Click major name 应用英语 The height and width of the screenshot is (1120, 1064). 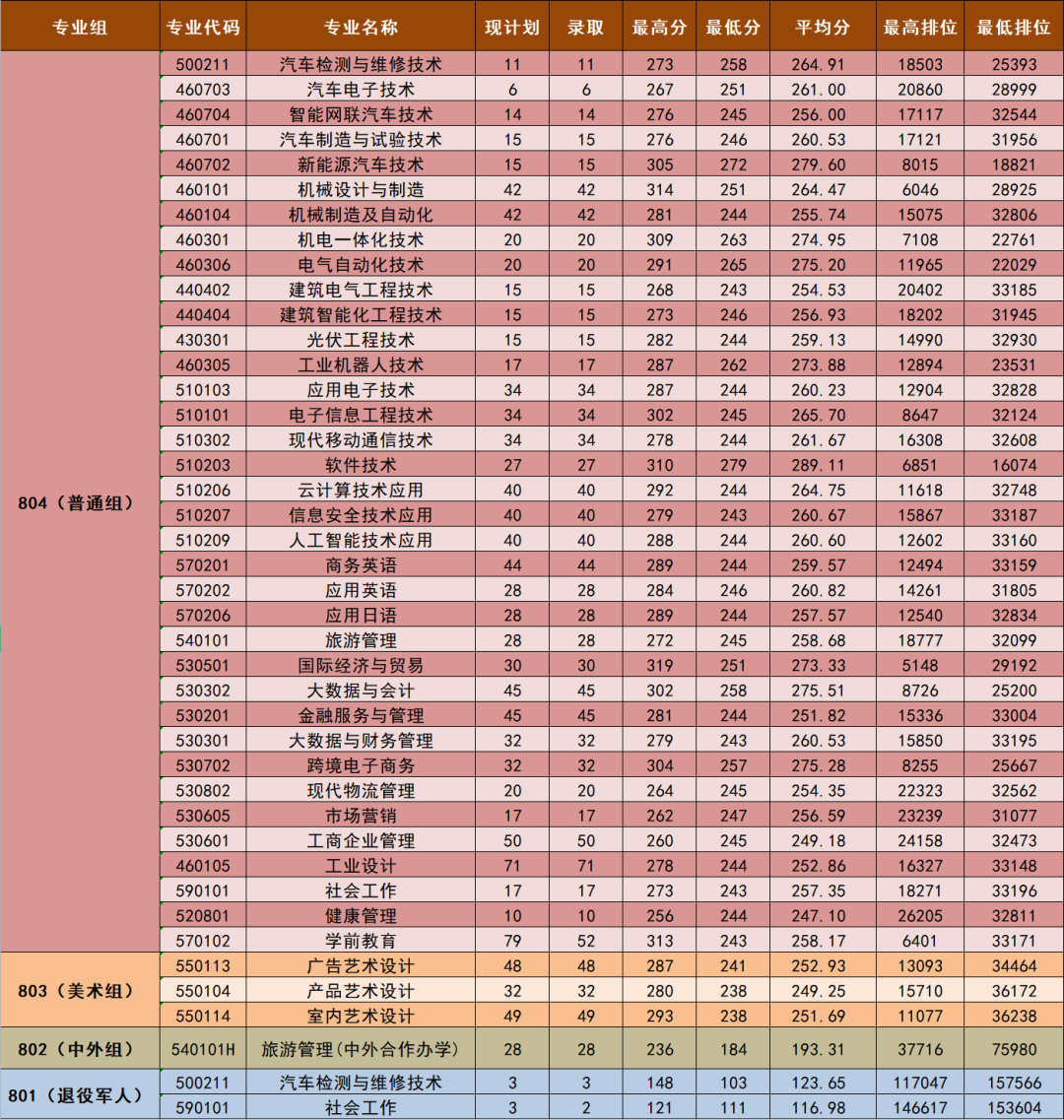361,590
